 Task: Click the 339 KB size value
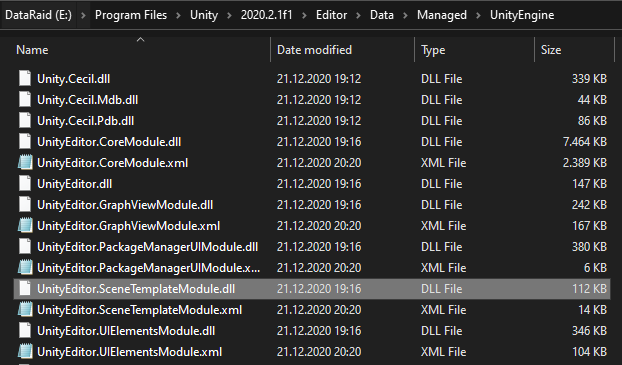589,79
